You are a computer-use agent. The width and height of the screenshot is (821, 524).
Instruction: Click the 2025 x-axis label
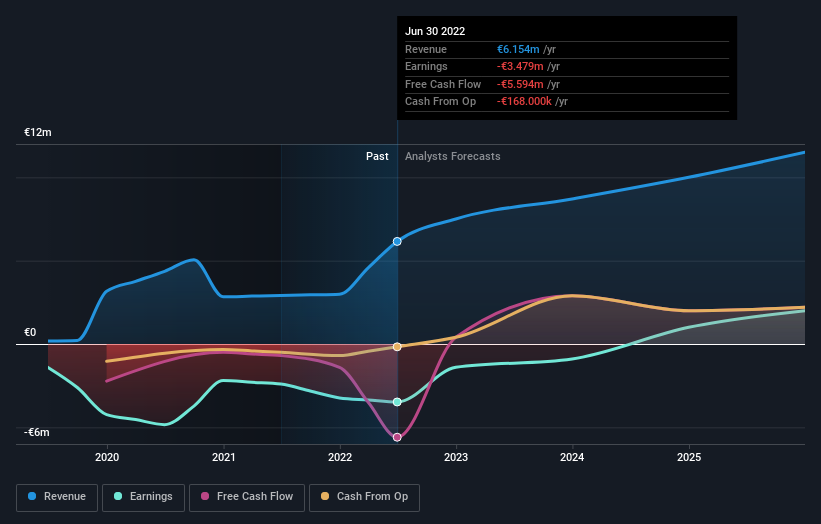[x=689, y=457]
